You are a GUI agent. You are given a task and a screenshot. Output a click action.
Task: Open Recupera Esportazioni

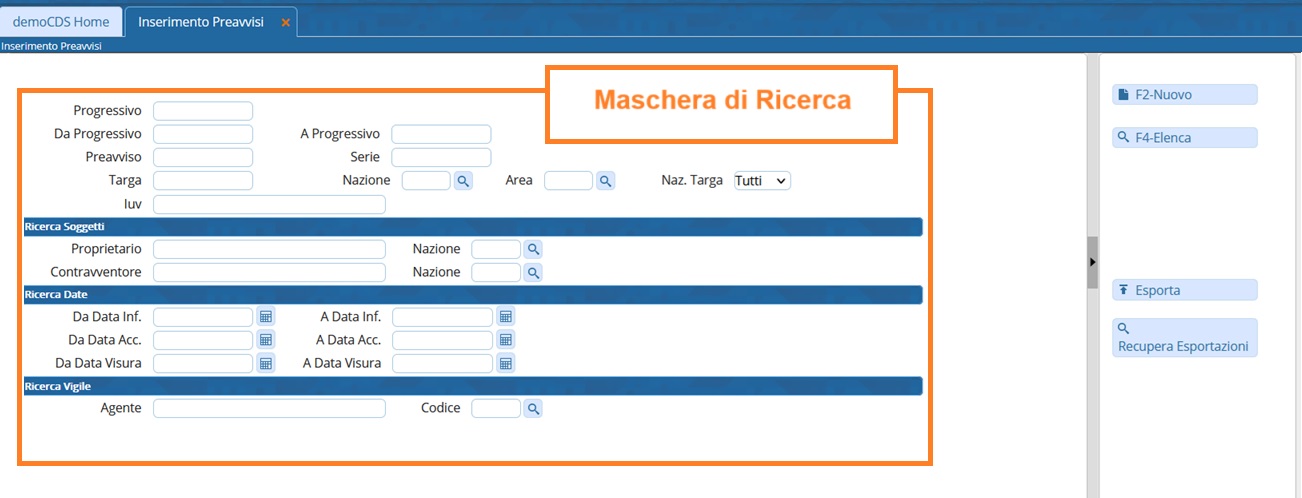click(1184, 338)
